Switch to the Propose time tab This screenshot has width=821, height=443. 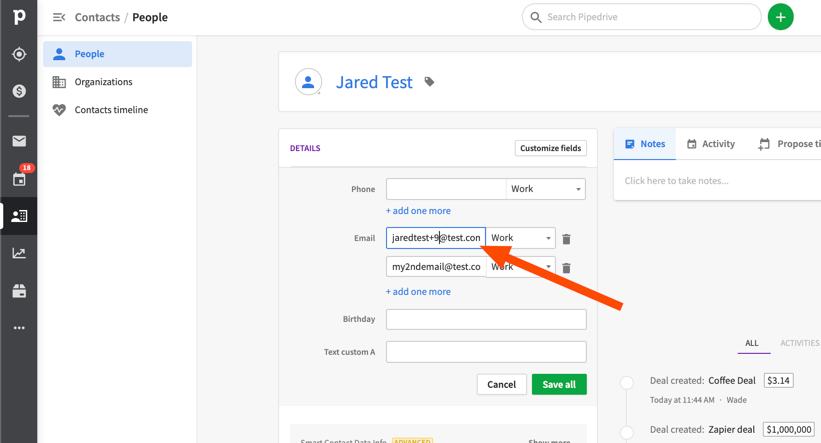click(x=788, y=143)
